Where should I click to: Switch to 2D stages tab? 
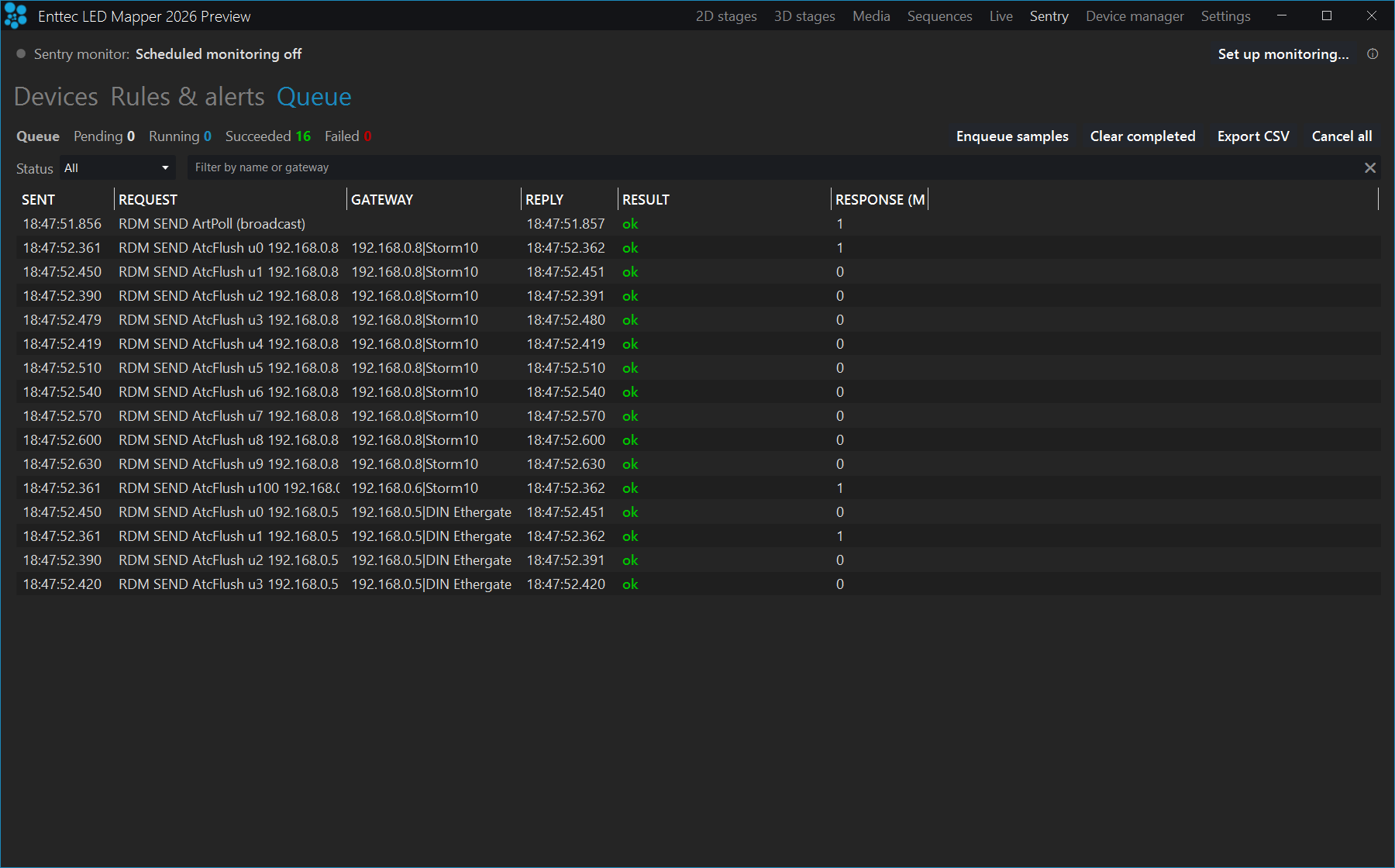726,16
